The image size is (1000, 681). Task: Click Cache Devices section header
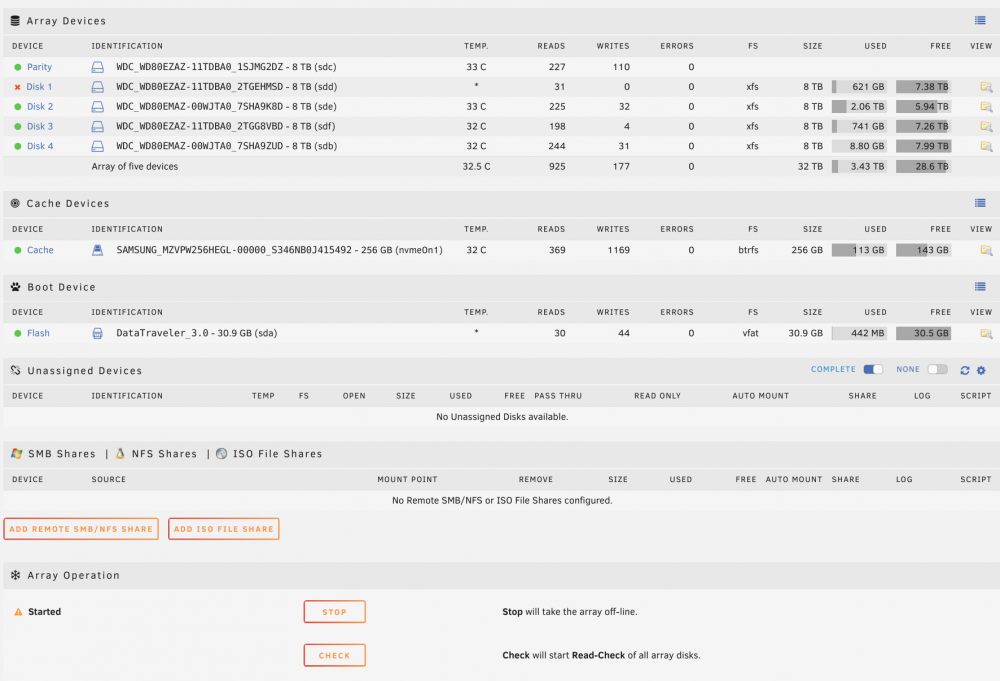point(68,203)
